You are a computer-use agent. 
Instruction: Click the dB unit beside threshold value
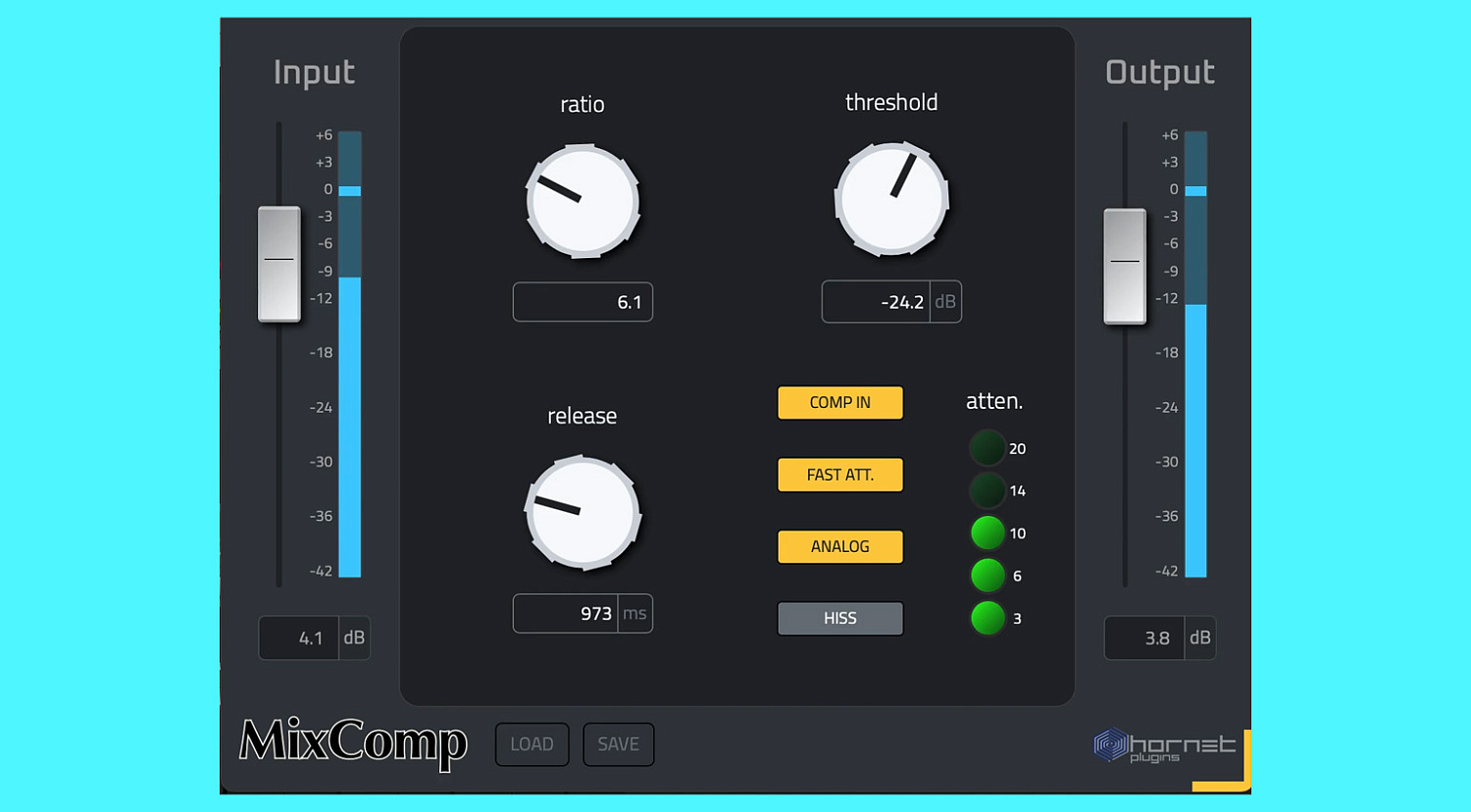[945, 301]
